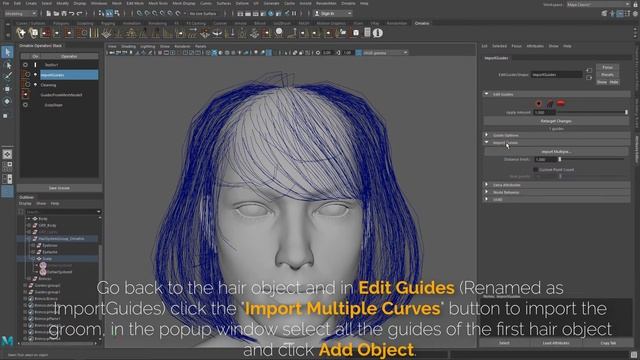
Task: Open the Outliner Display menu
Action: 25,203
